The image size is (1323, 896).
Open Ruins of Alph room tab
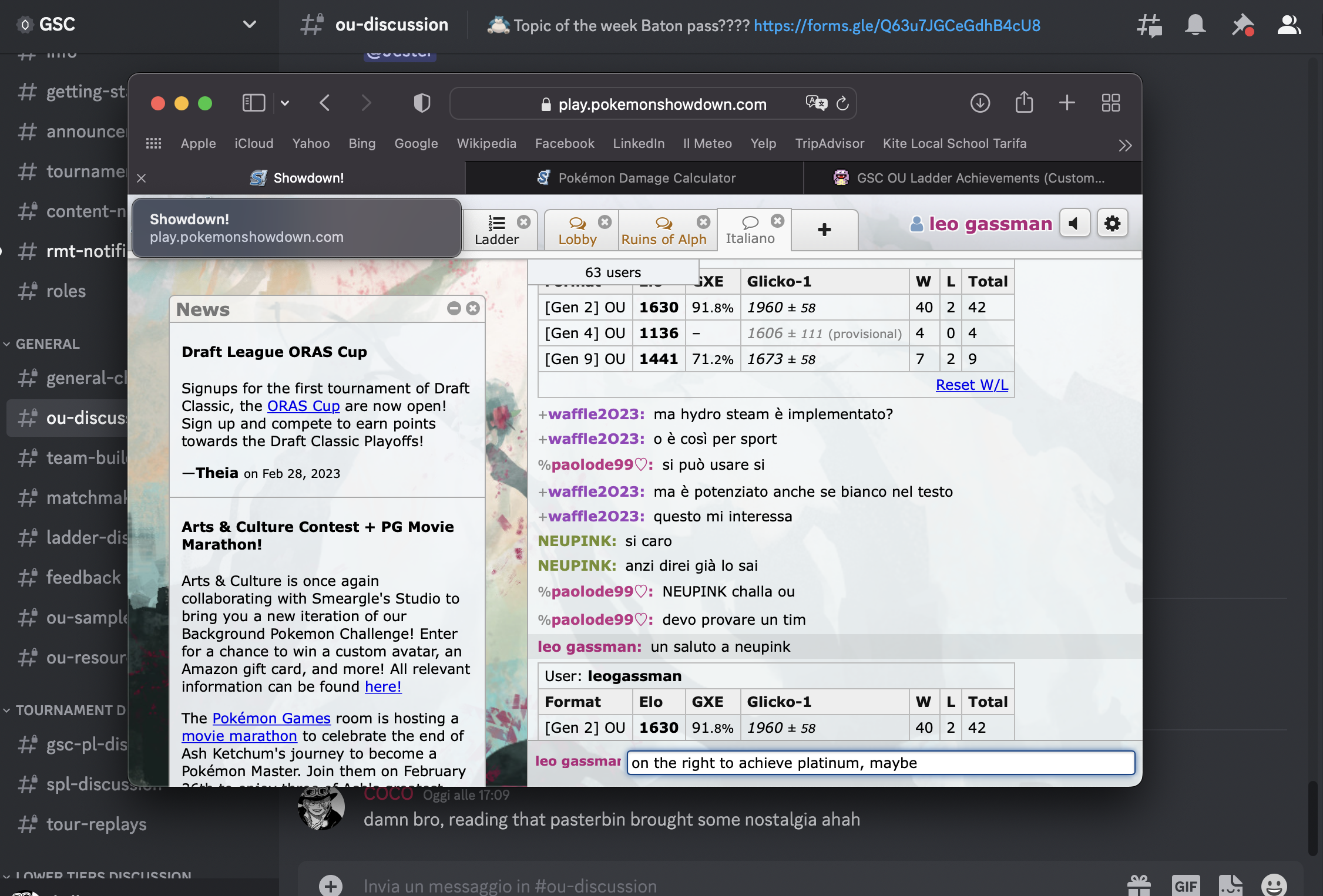(664, 230)
